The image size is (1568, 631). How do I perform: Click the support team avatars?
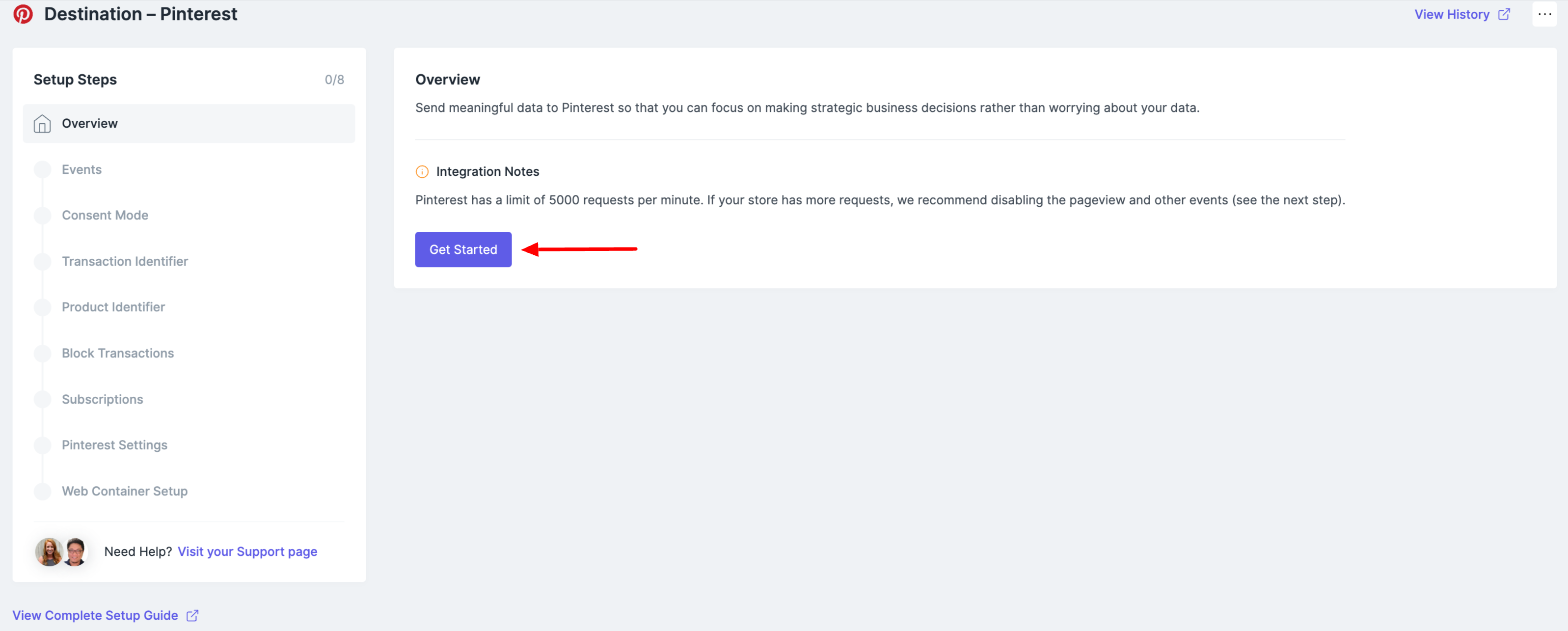click(x=61, y=551)
